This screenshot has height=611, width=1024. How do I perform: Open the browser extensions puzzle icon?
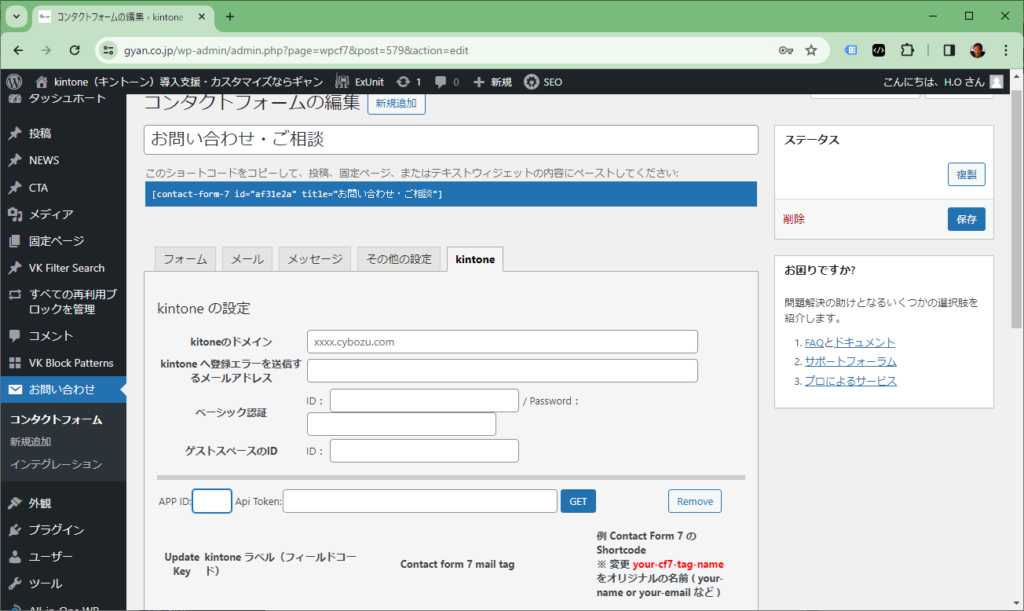(x=907, y=50)
